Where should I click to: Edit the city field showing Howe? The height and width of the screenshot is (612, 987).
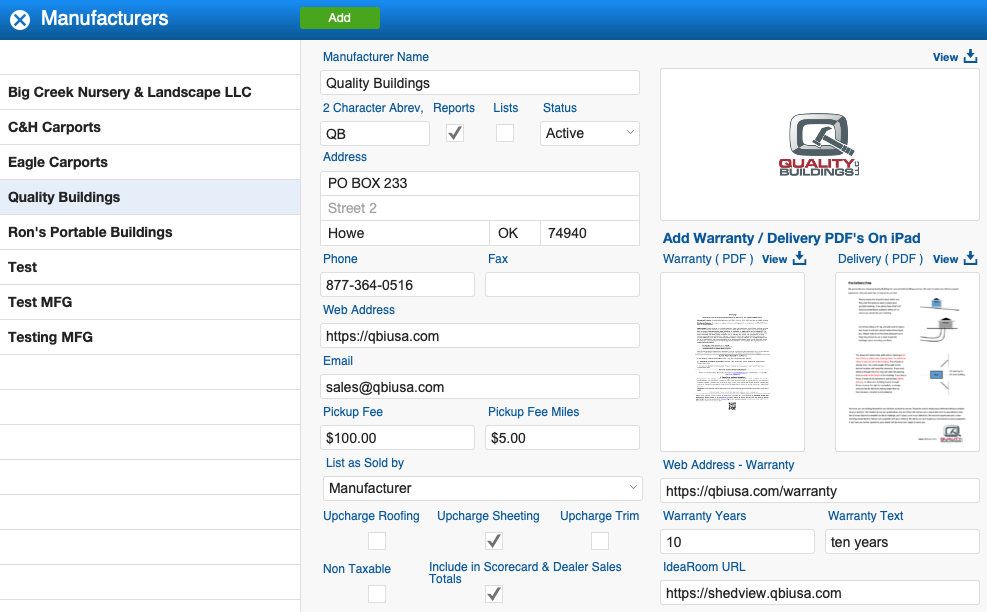point(405,233)
